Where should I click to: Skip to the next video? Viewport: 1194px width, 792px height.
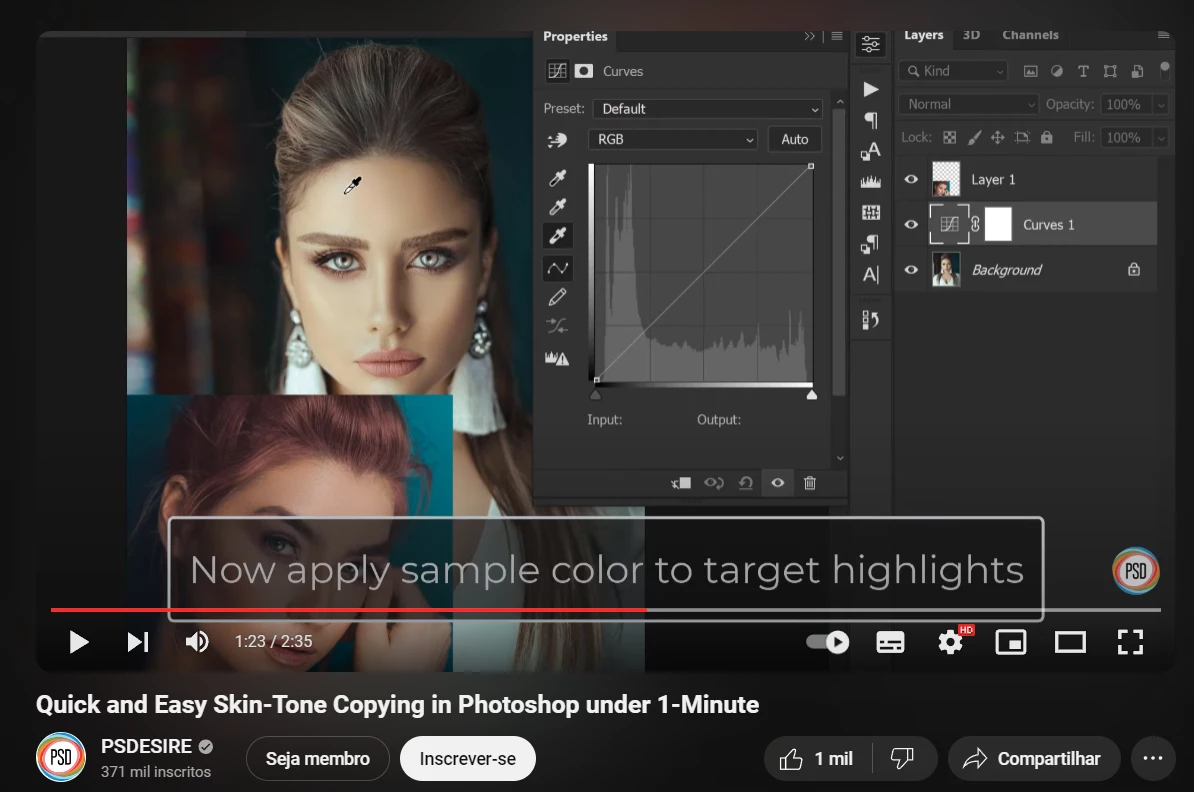(138, 642)
